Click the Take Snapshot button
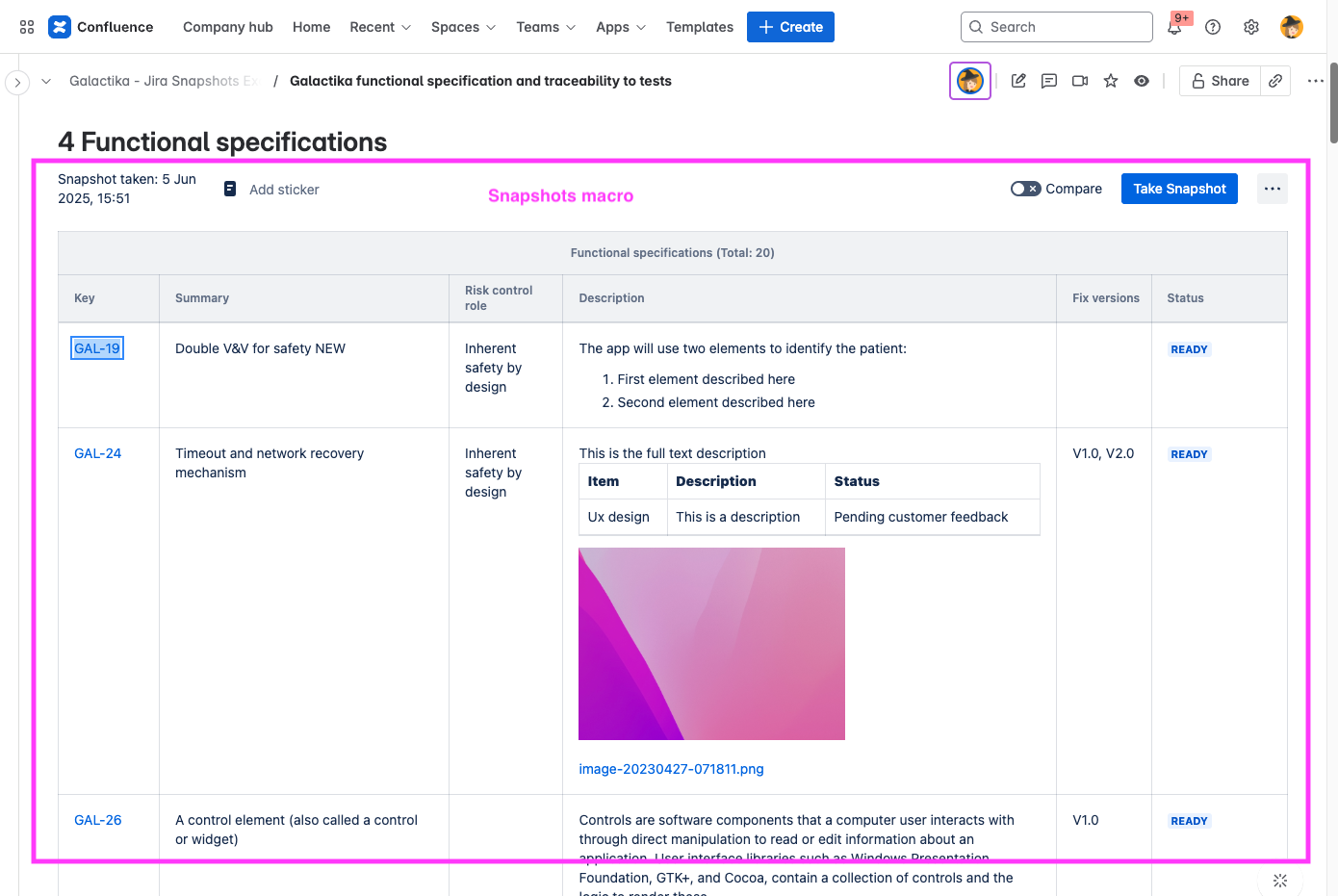 coord(1179,189)
